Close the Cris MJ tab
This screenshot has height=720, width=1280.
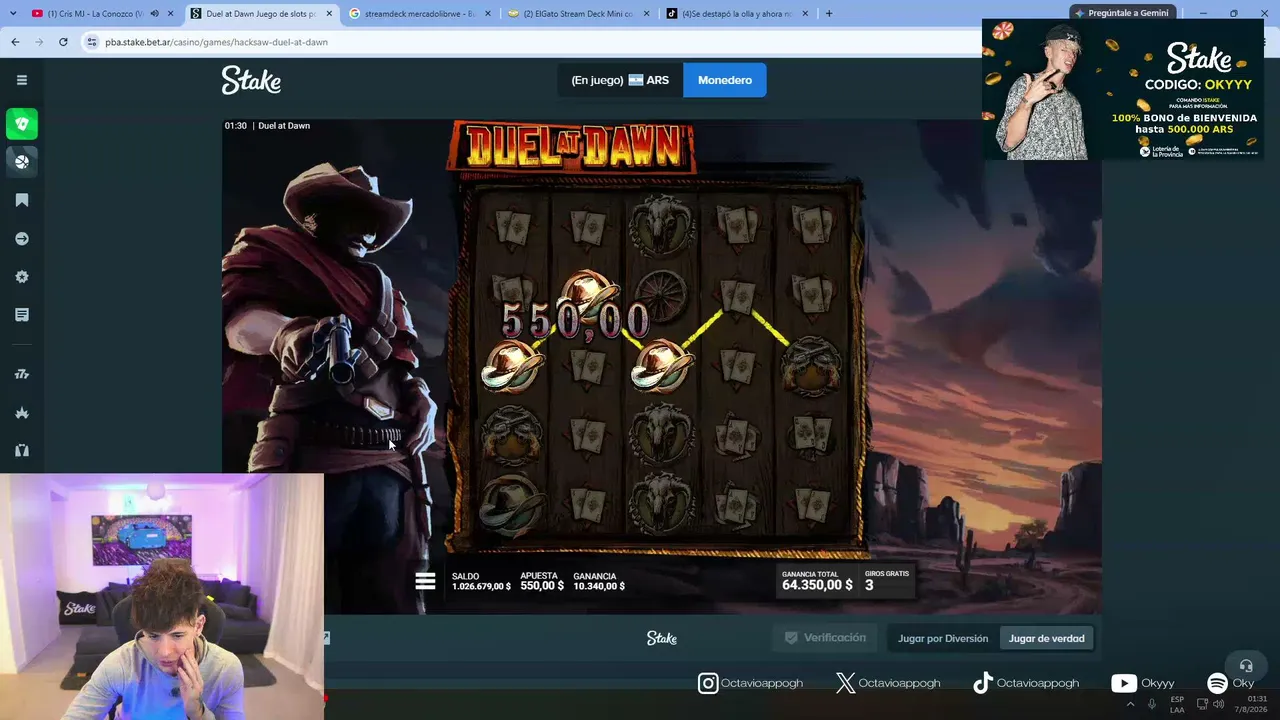click(171, 14)
